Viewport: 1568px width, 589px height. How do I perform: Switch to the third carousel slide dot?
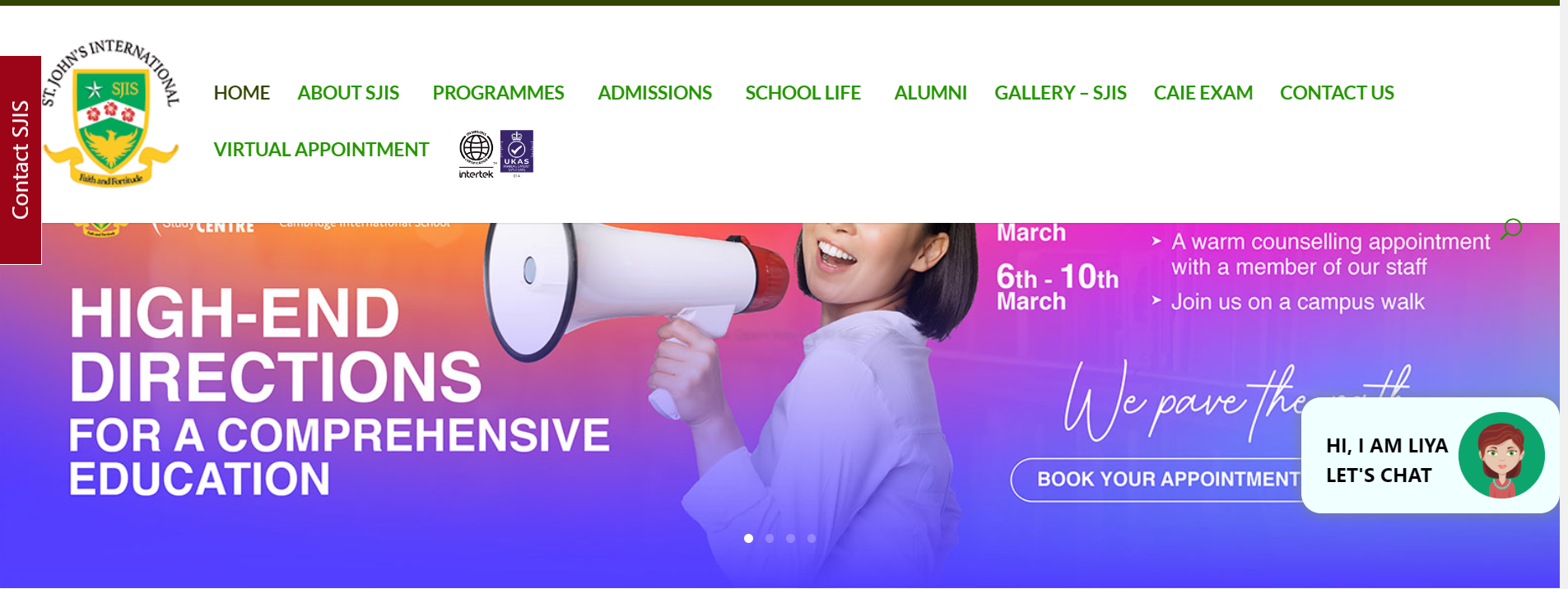[x=790, y=538]
